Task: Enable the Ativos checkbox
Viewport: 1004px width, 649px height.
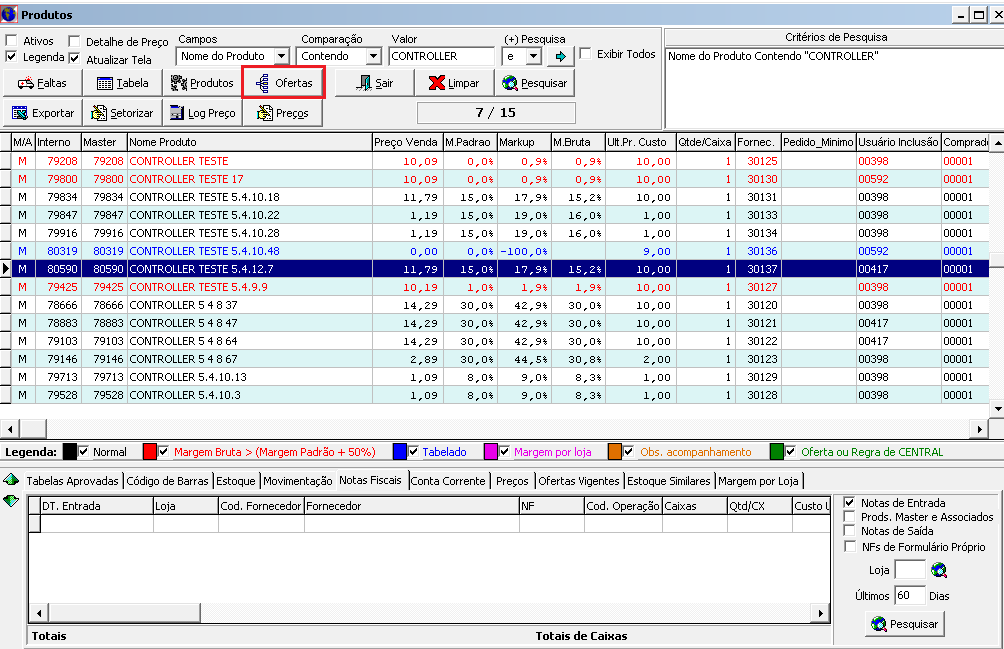Action: pos(11,42)
